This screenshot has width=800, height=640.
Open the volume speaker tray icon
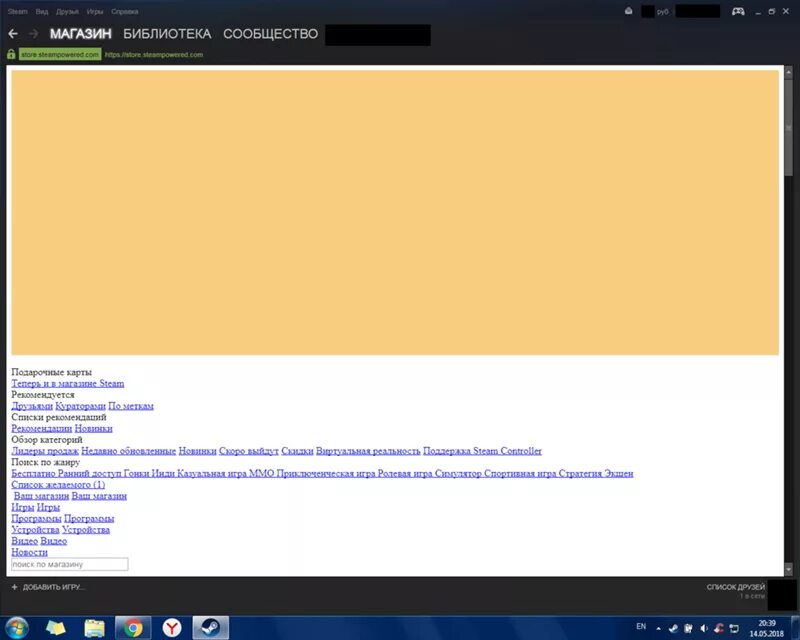click(x=704, y=628)
